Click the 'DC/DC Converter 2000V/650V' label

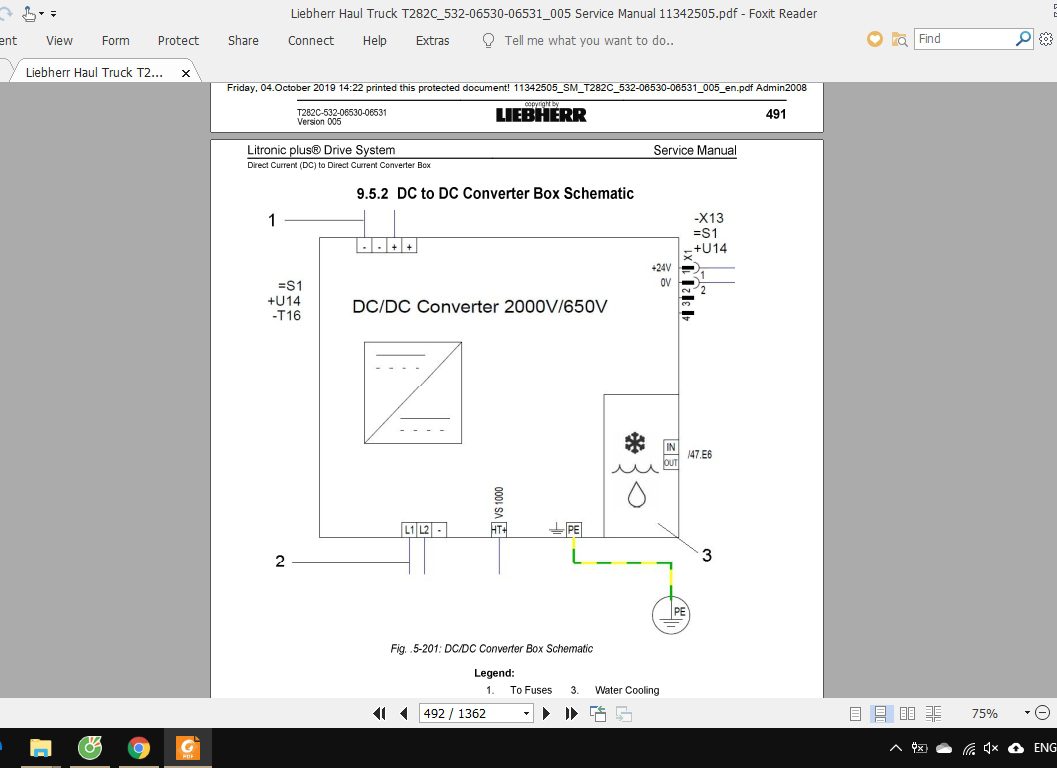(x=479, y=306)
